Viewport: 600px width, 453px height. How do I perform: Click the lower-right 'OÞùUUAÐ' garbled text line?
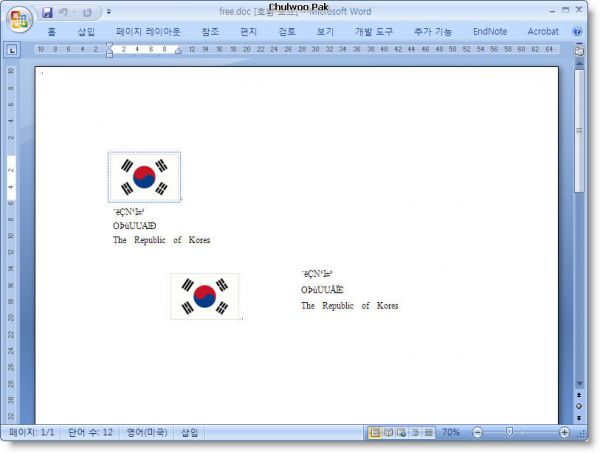[x=322, y=290]
